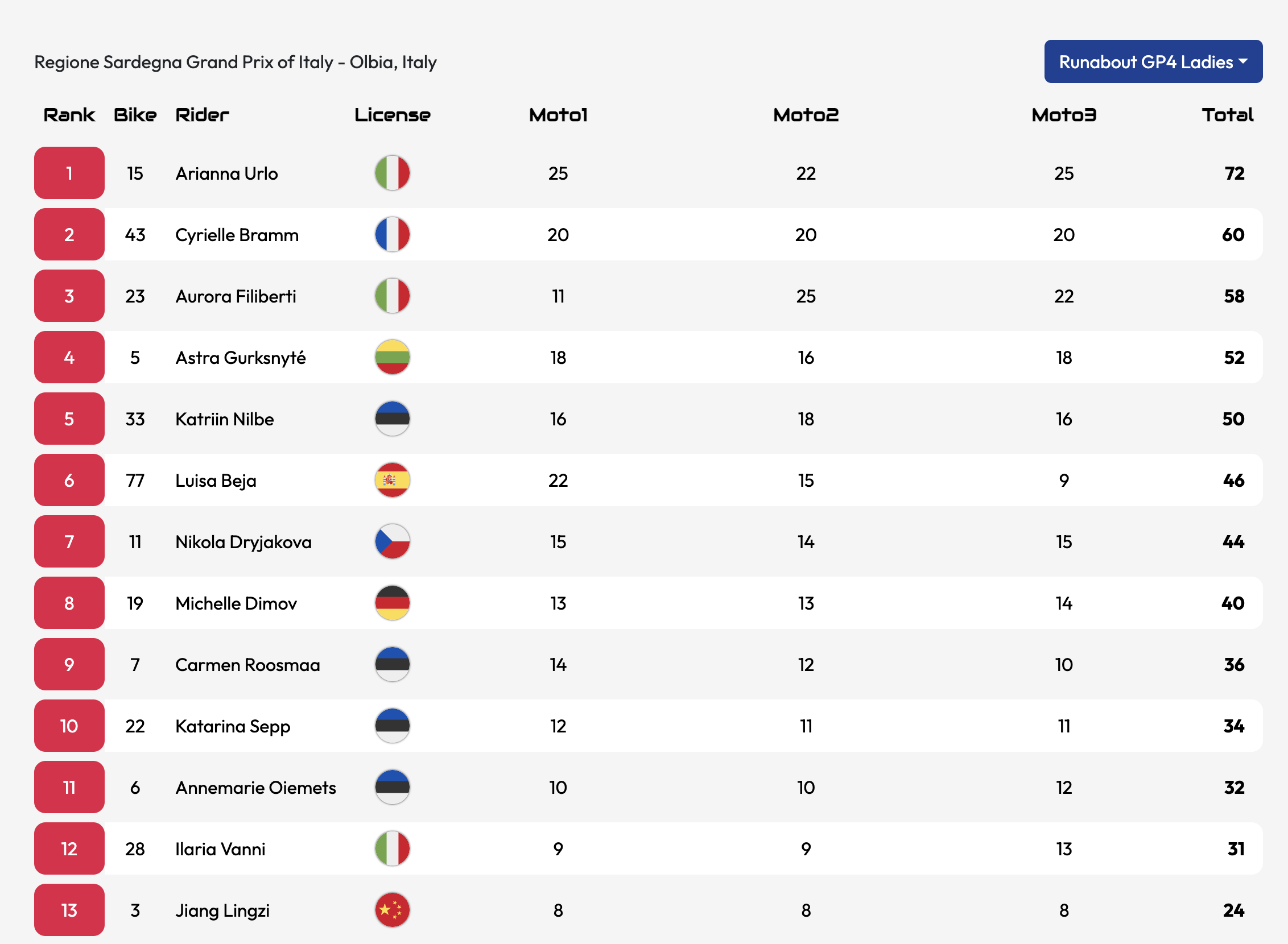The image size is (1288, 944).
Task: Click Jiang Lingzi's Chinese flag icon
Action: (x=392, y=910)
